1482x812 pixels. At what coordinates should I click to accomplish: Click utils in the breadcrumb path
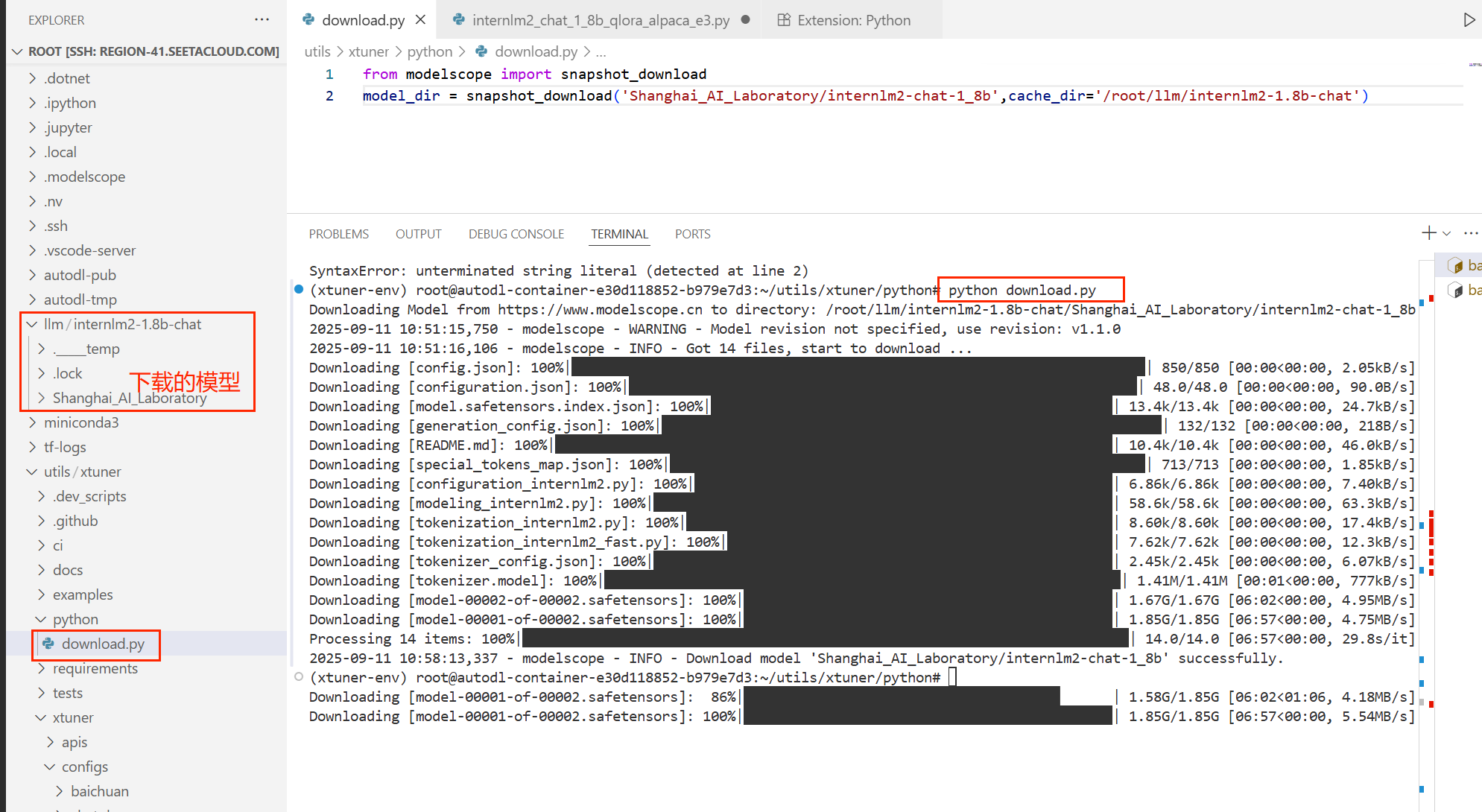click(x=317, y=51)
